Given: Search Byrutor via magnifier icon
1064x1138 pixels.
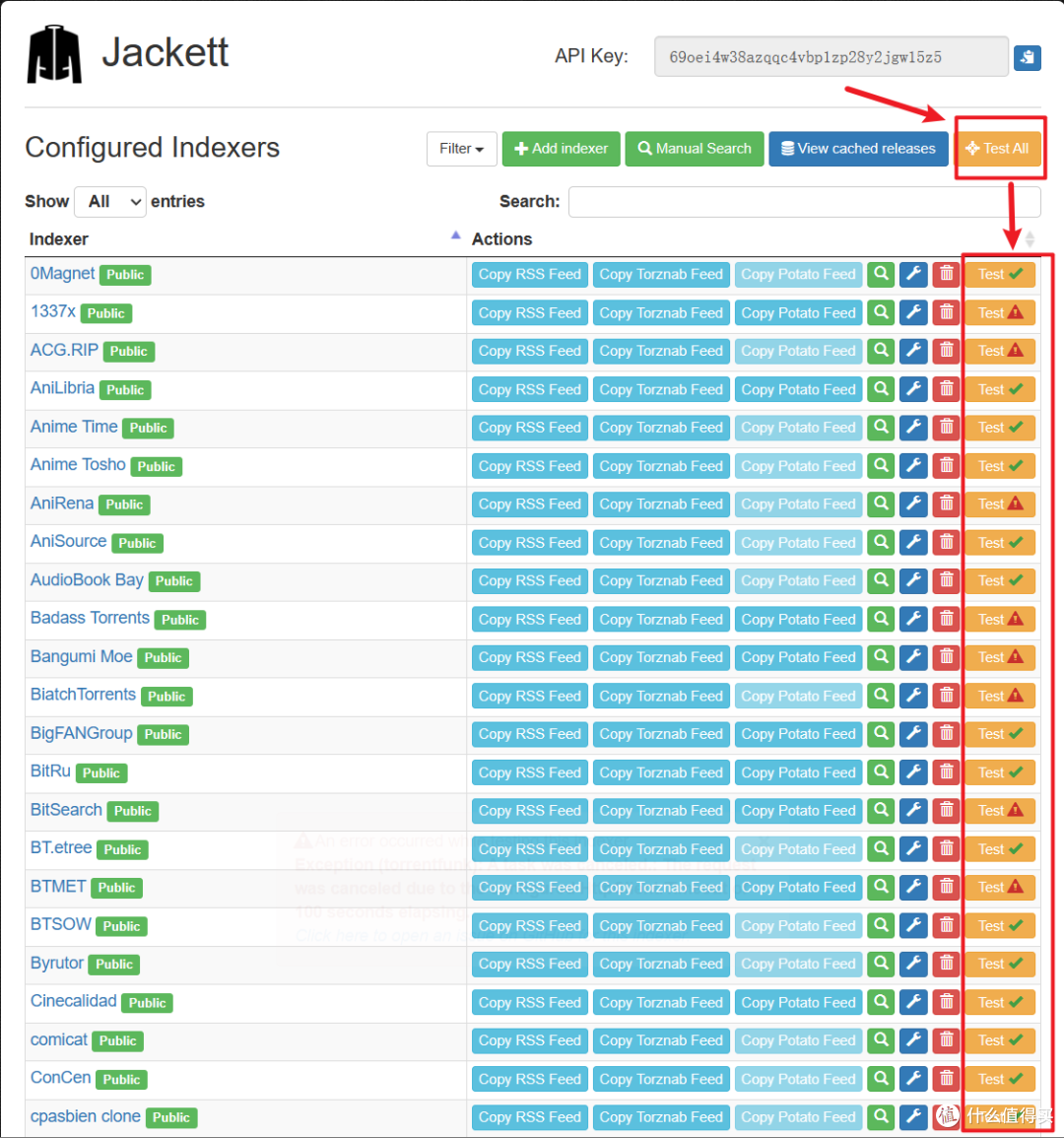Looking at the screenshot, I should 881,964.
